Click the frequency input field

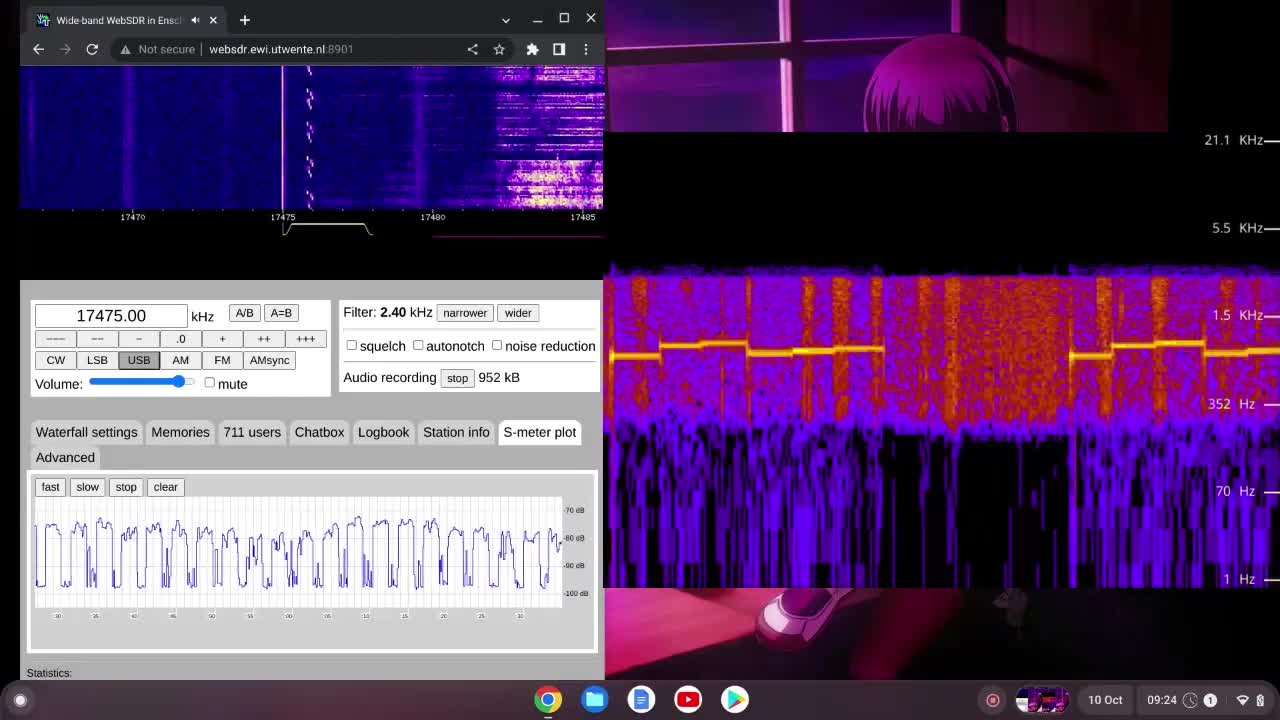point(111,316)
